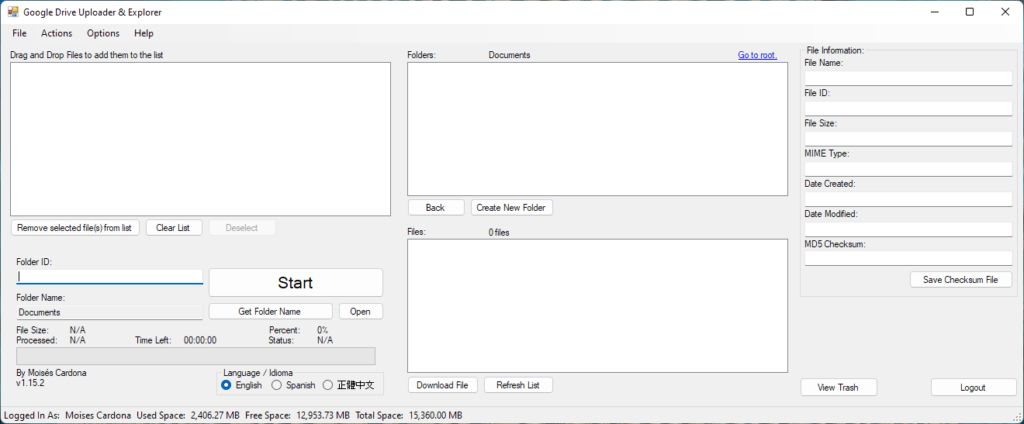This screenshot has width=1024, height=424.
Task: Click the File Size information field
Action: tap(908, 139)
